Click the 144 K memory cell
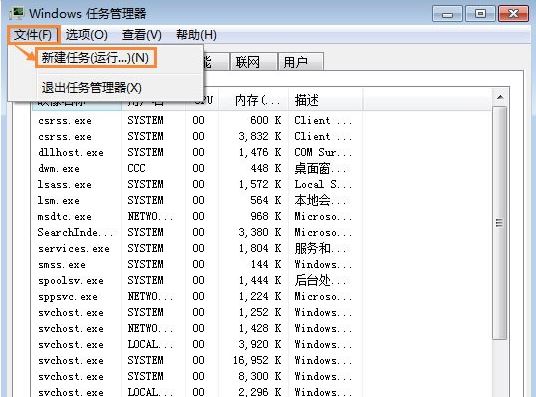 pos(266,265)
